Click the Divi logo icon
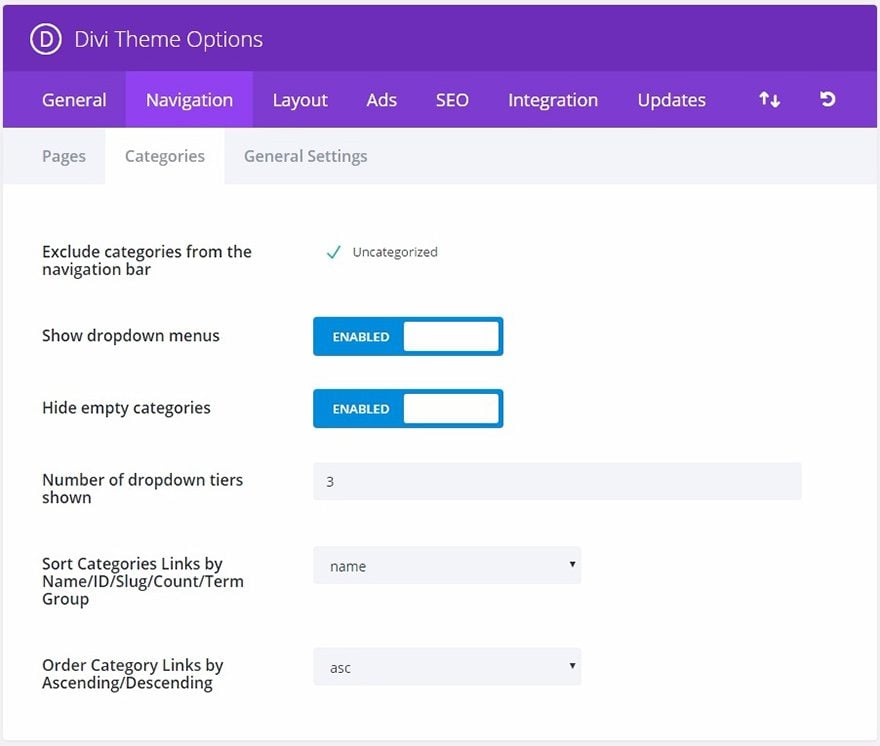This screenshot has width=880, height=746. pyautogui.click(x=45, y=39)
